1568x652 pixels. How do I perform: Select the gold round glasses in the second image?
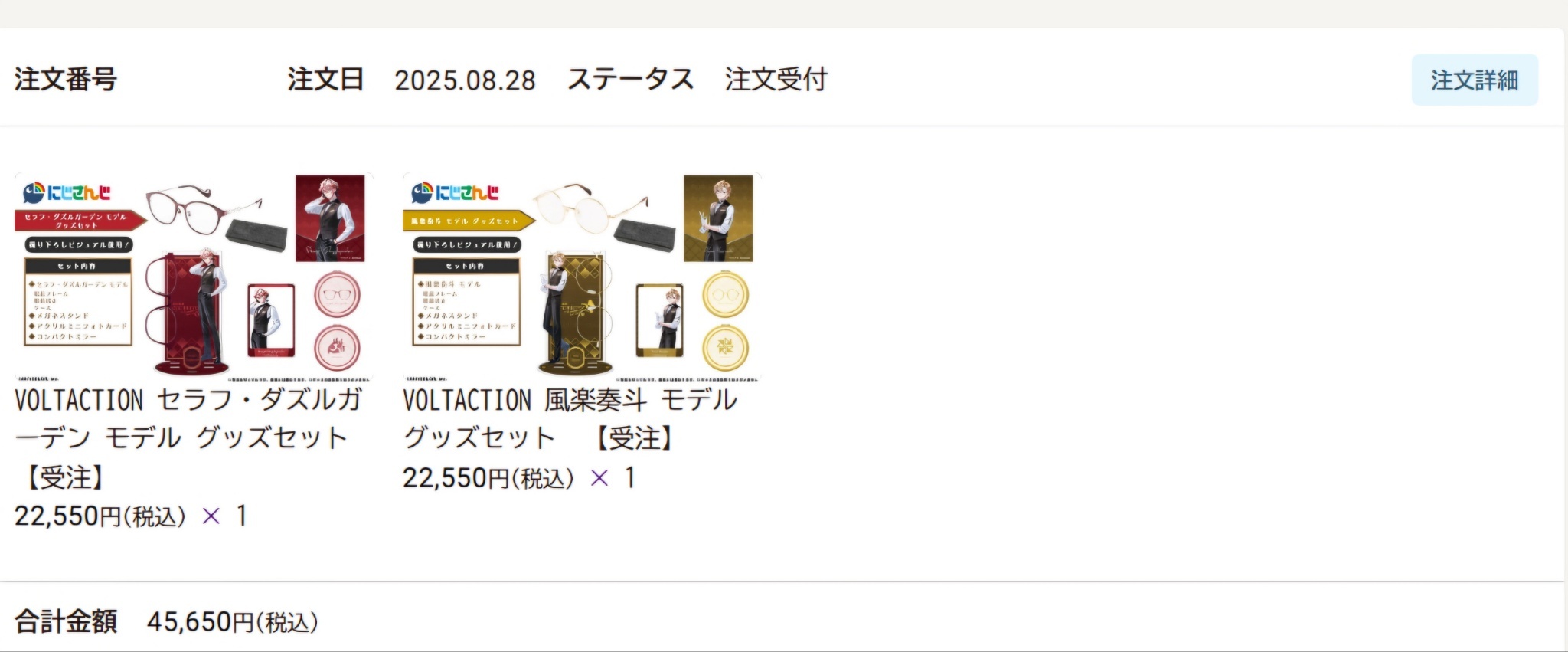coord(590,208)
